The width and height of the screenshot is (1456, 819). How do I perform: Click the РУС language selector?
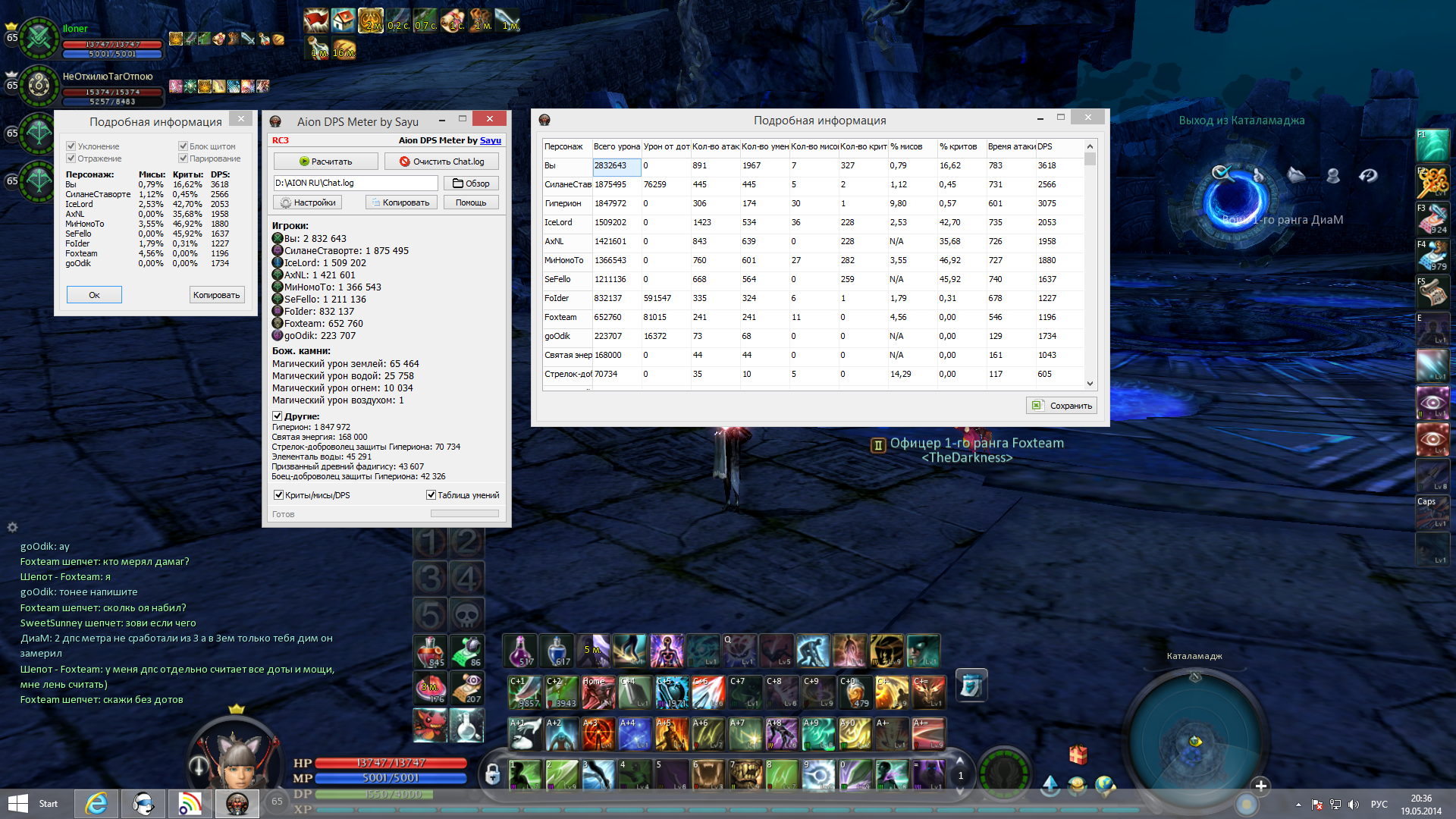pyautogui.click(x=1379, y=805)
